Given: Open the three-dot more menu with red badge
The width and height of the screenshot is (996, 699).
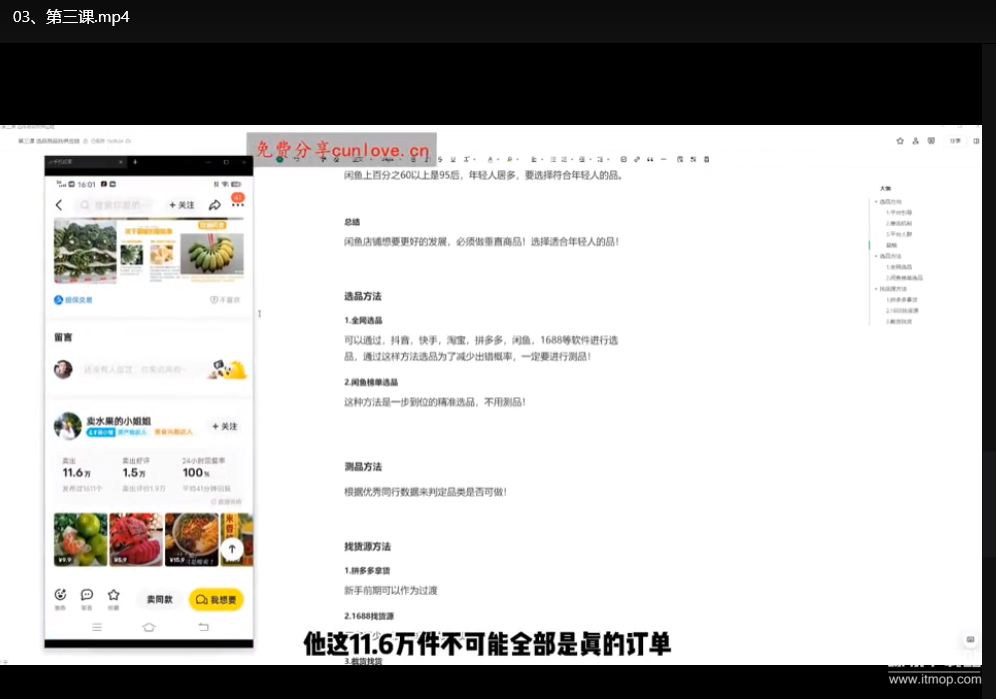Looking at the screenshot, I should (x=238, y=204).
